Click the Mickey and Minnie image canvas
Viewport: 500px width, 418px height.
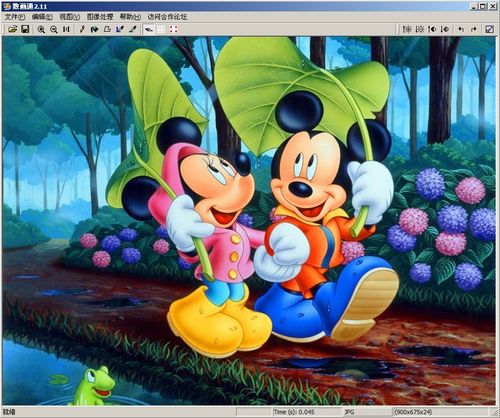(x=249, y=221)
